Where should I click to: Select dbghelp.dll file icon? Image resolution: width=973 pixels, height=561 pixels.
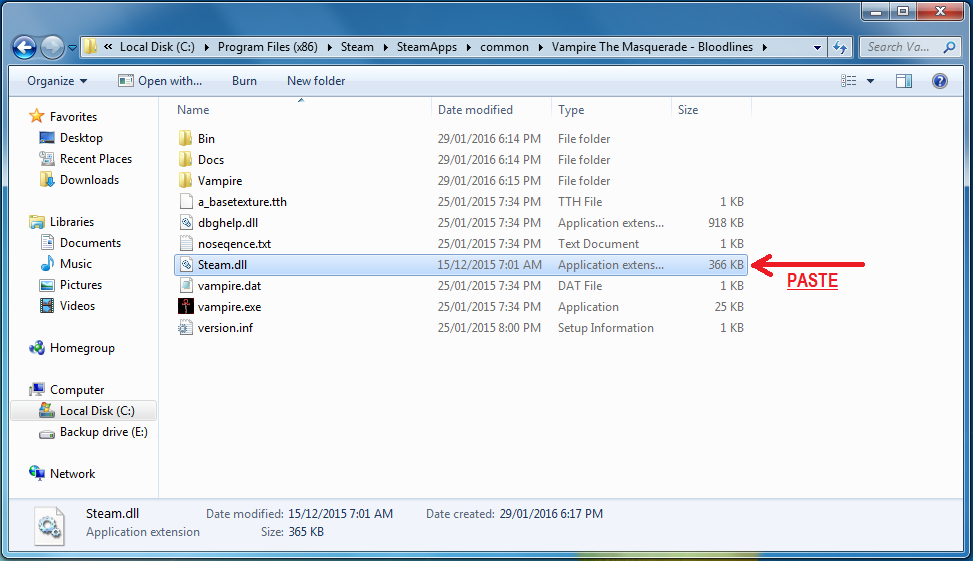(186, 223)
